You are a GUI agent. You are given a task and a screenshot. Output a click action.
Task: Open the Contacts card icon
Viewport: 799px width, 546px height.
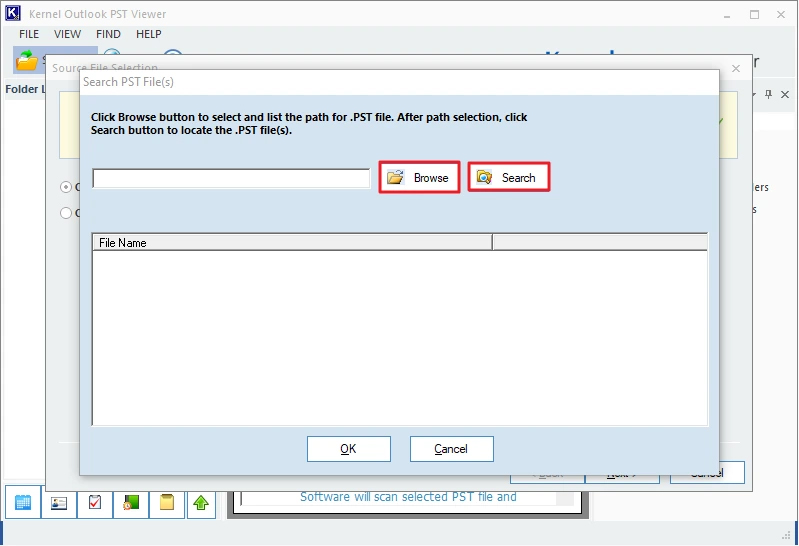pyautogui.click(x=59, y=503)
